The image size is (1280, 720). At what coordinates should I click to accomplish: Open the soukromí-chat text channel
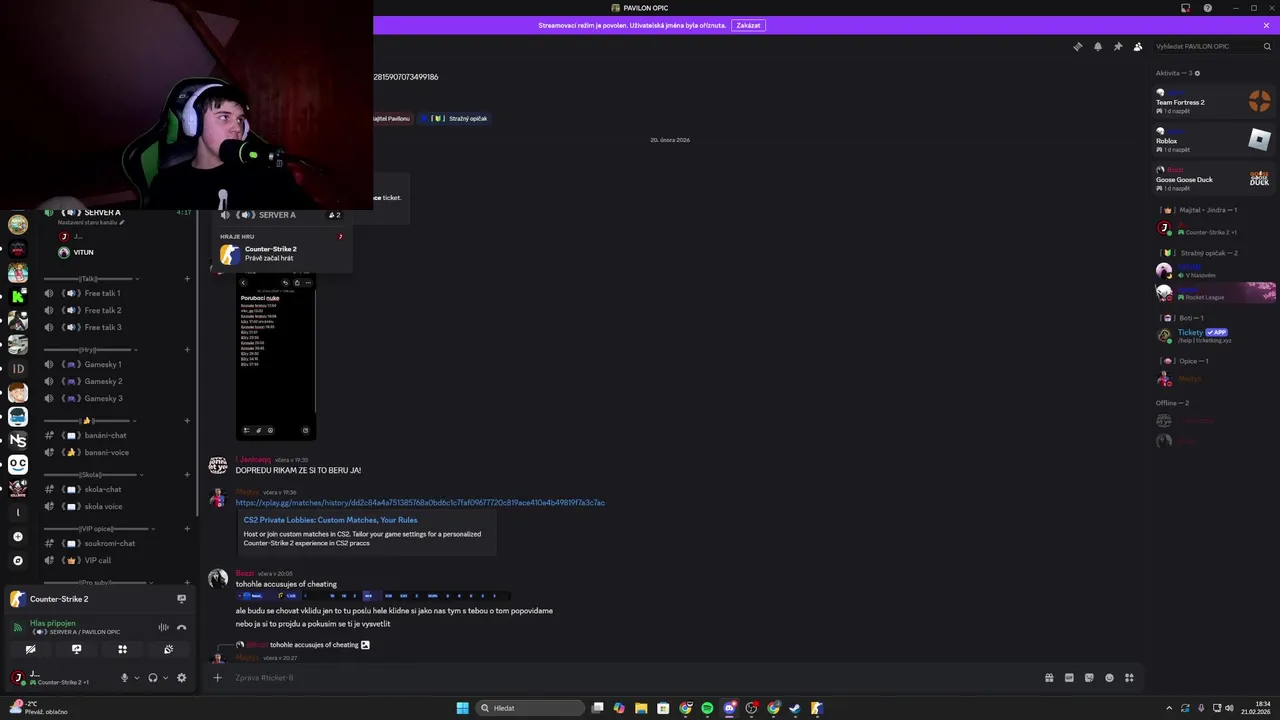118,543
